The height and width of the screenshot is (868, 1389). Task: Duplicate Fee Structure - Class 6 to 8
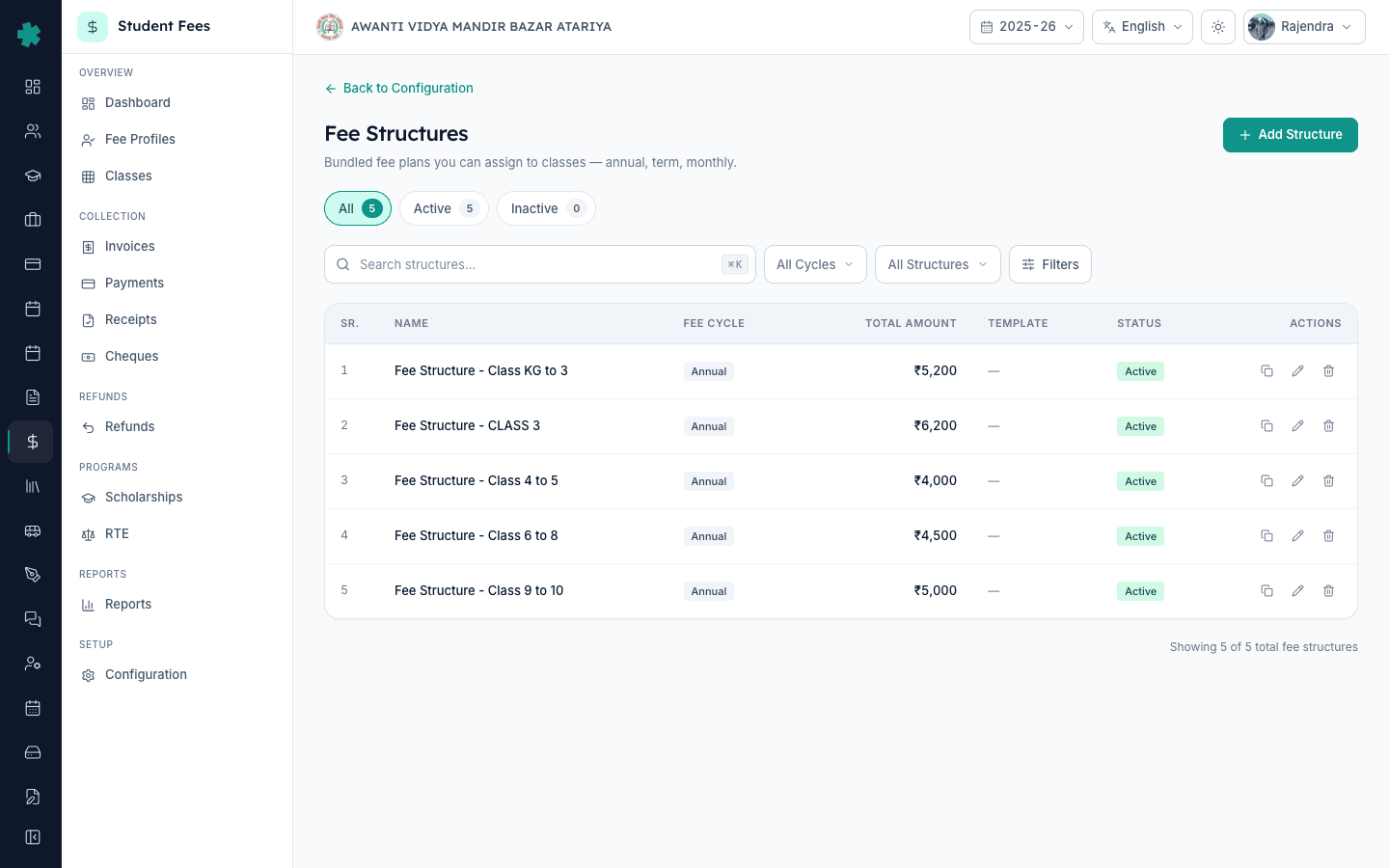point(1267,536)
